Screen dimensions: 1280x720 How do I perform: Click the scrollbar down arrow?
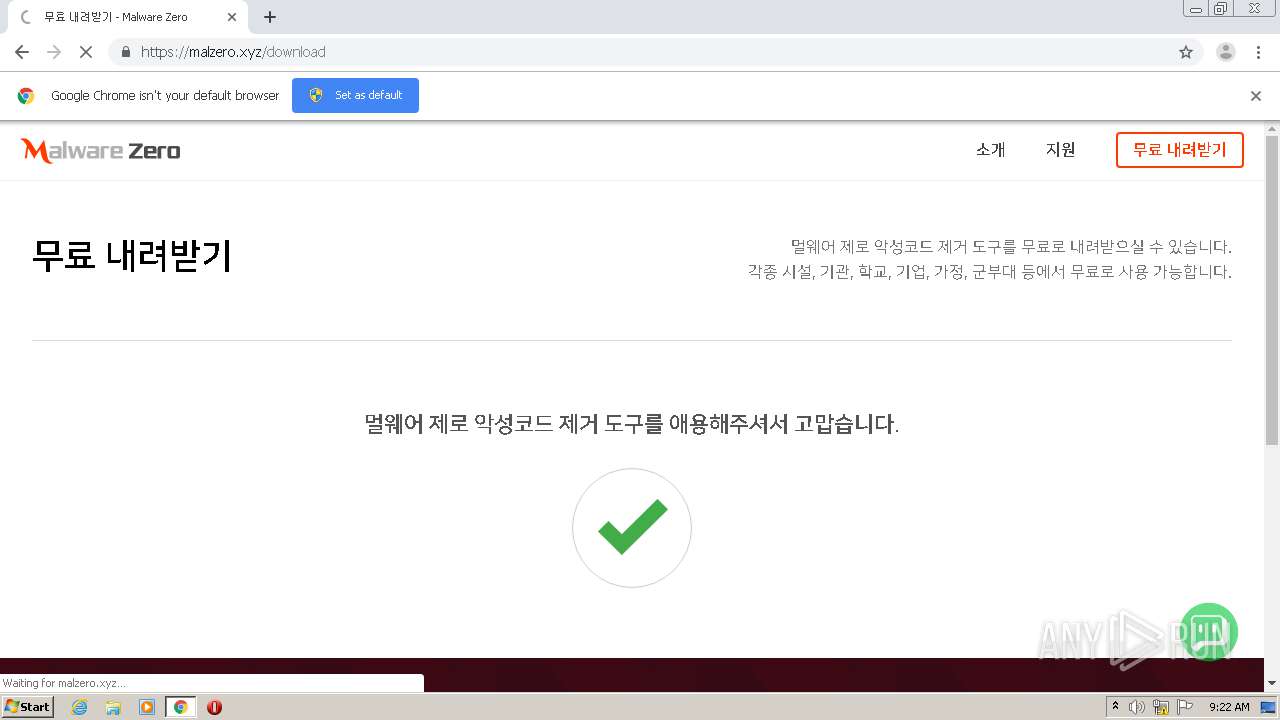(1272, 683)
